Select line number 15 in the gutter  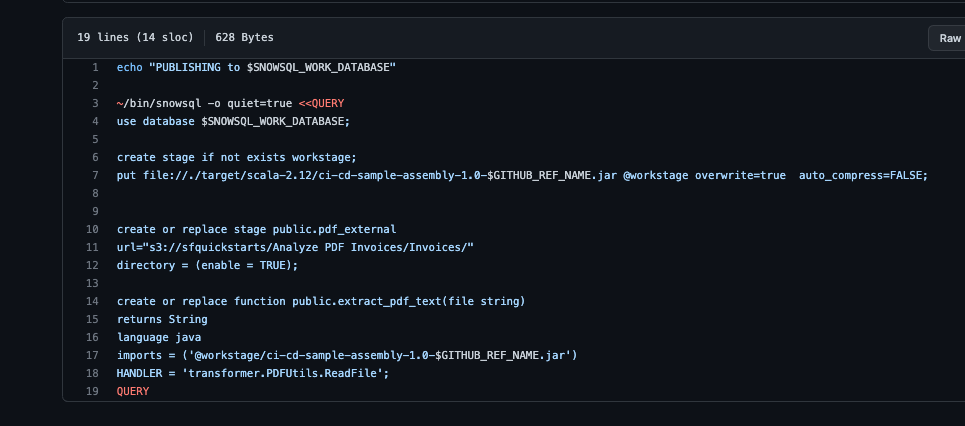pos(92,320)
